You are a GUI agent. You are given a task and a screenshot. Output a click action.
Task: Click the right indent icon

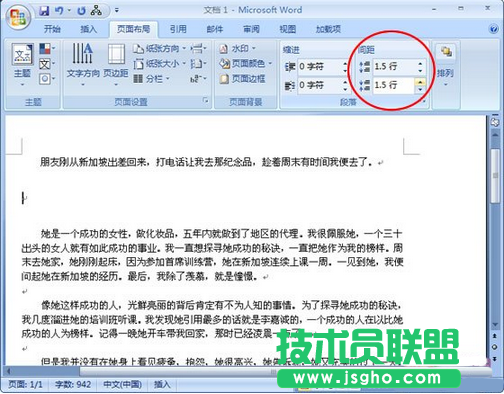[290, 85]
